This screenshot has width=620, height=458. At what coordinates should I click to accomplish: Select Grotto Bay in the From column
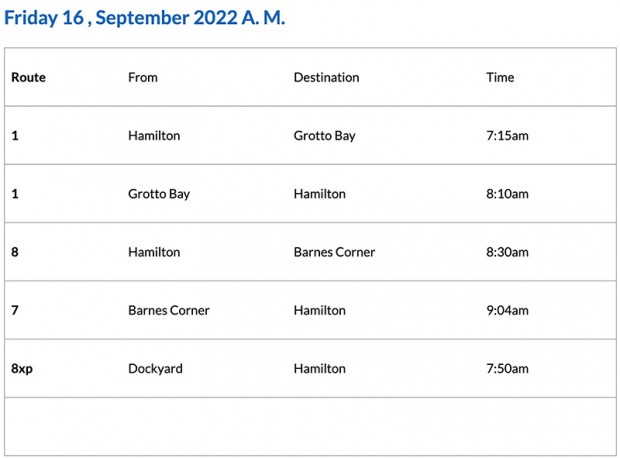[x=159, y=194]
